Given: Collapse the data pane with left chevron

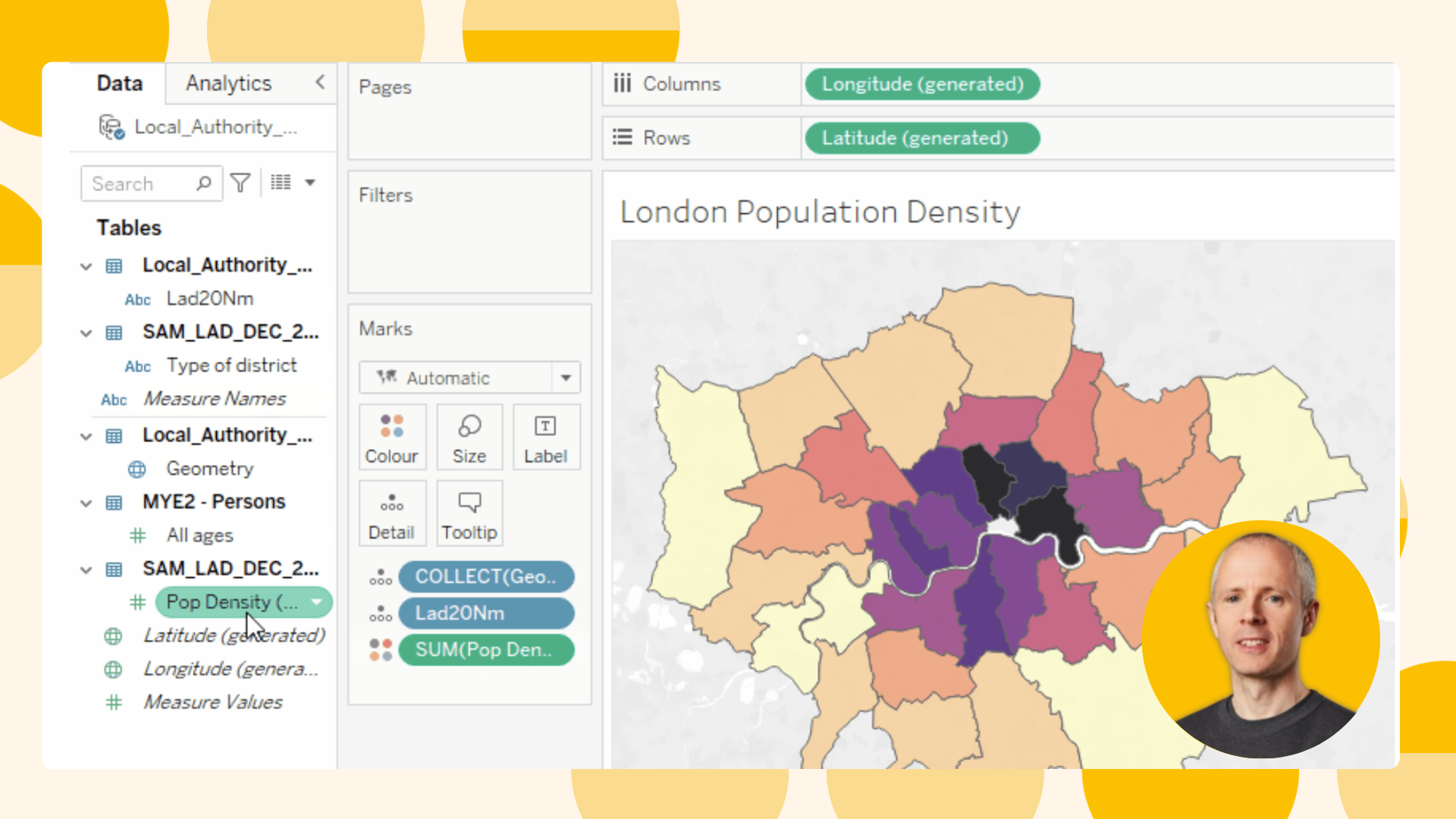Looking at the screenshot, I should [x=320, y=82].
